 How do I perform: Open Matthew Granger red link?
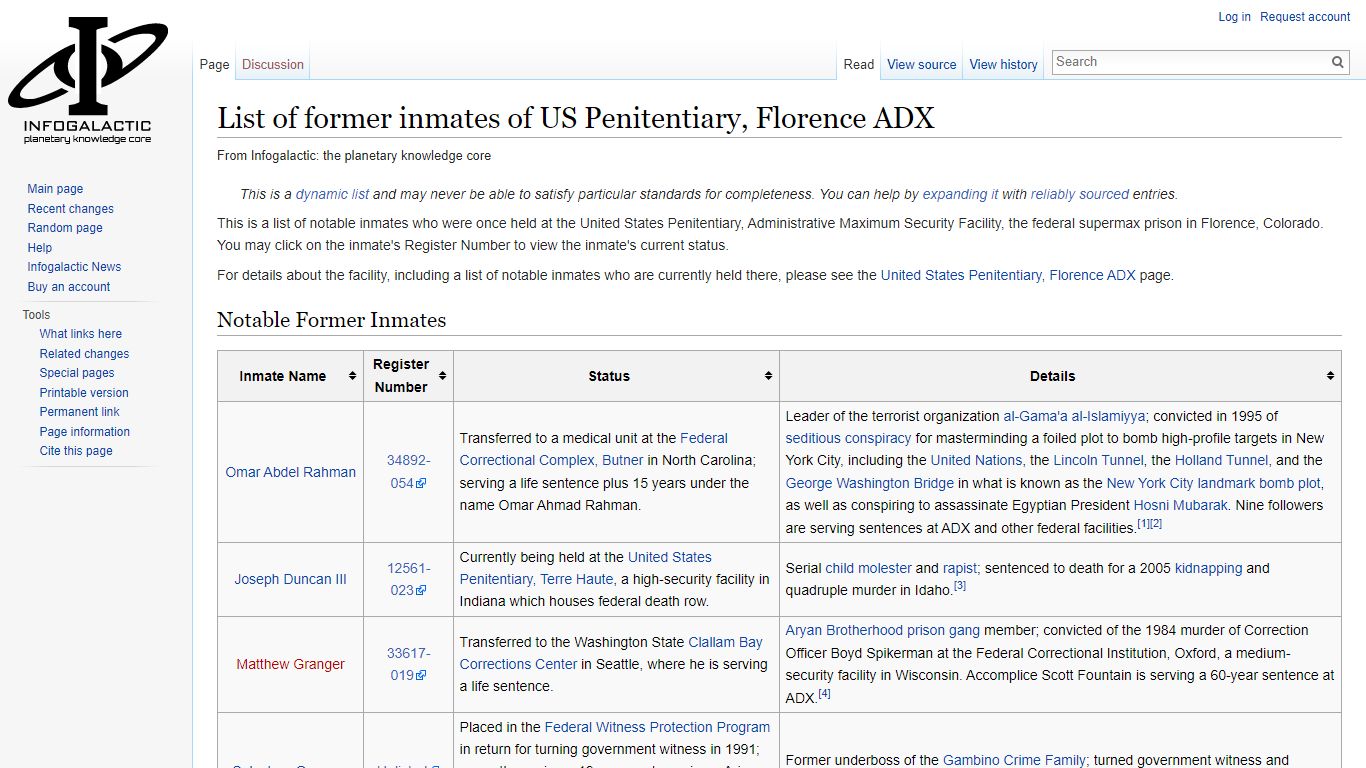(x=291, y=664)
